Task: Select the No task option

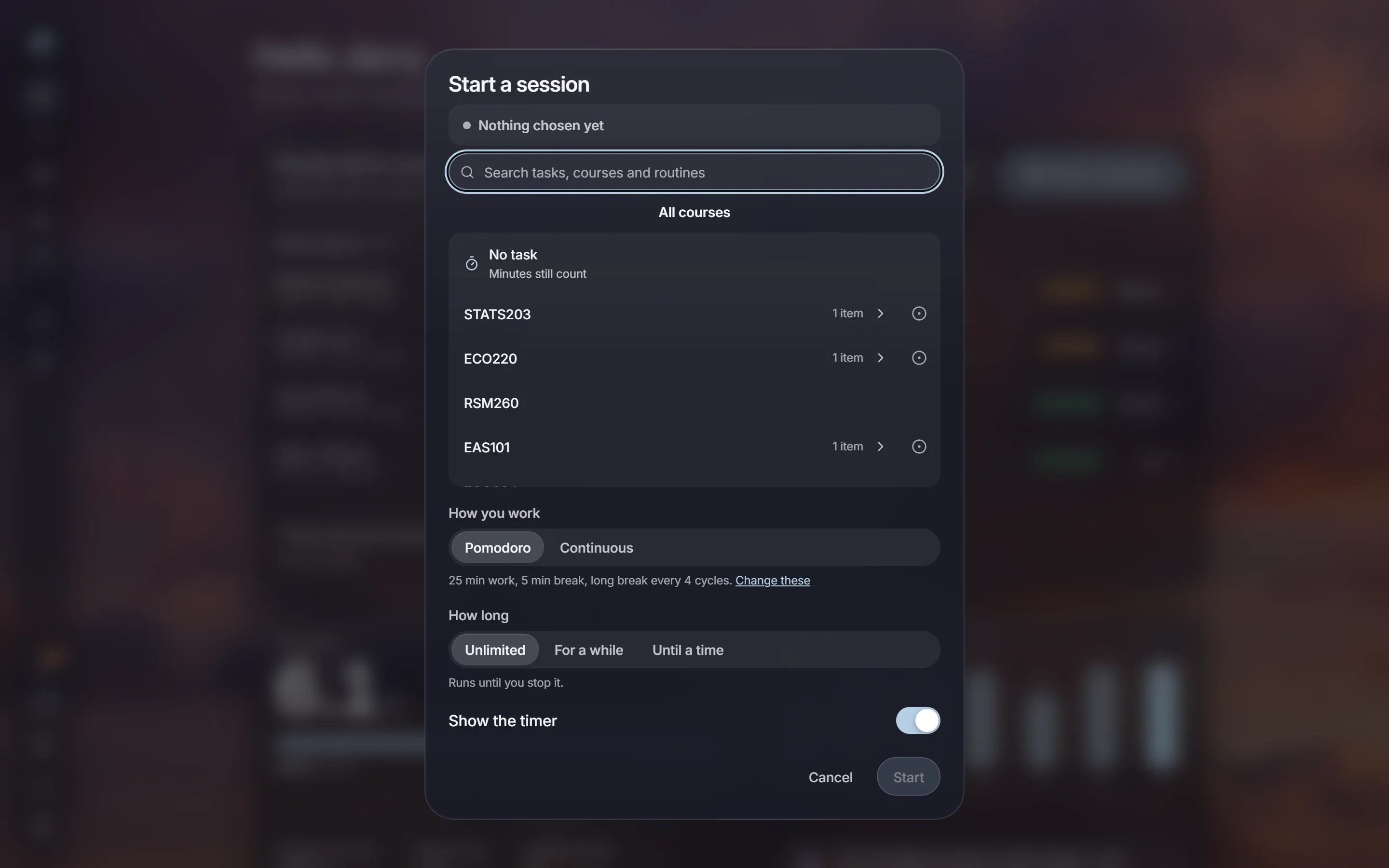Action: point(694,263)
